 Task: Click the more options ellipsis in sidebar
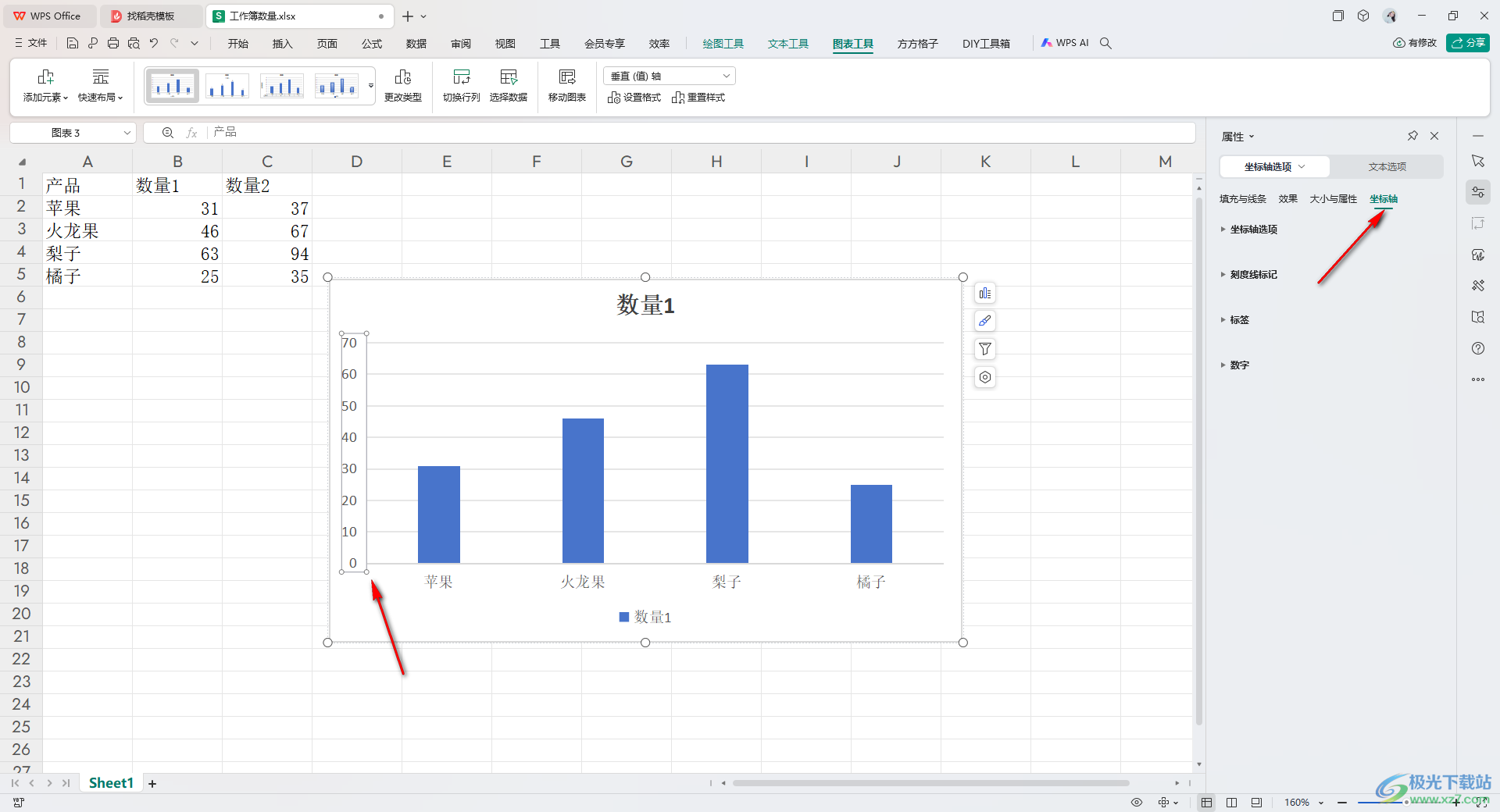1478,379
